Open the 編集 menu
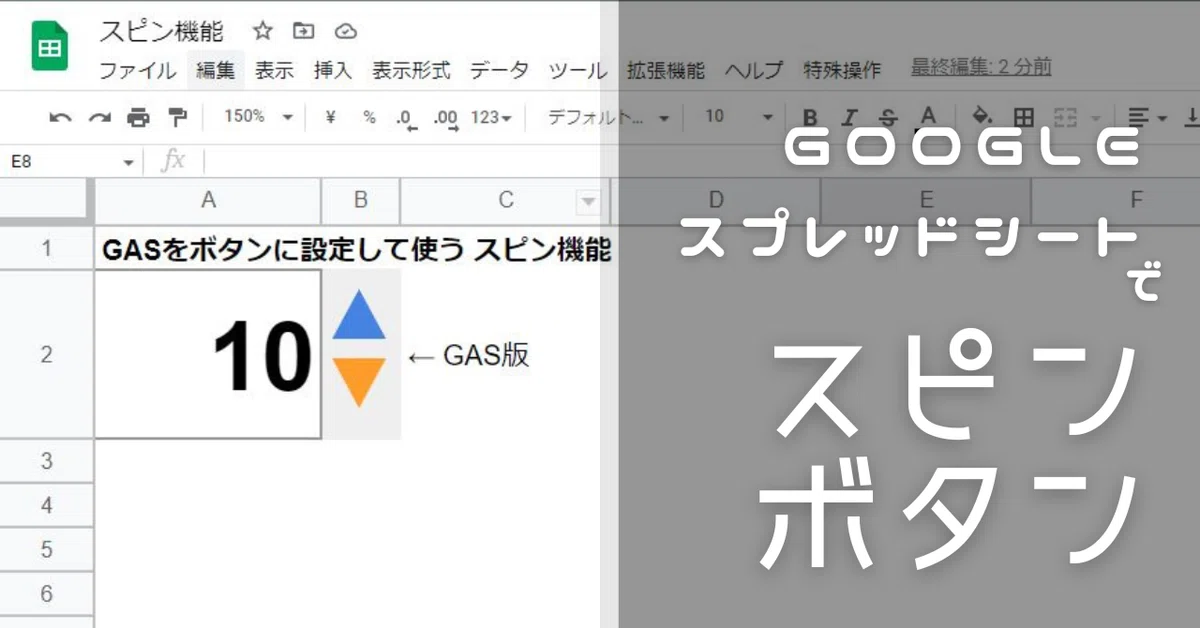 216,70
